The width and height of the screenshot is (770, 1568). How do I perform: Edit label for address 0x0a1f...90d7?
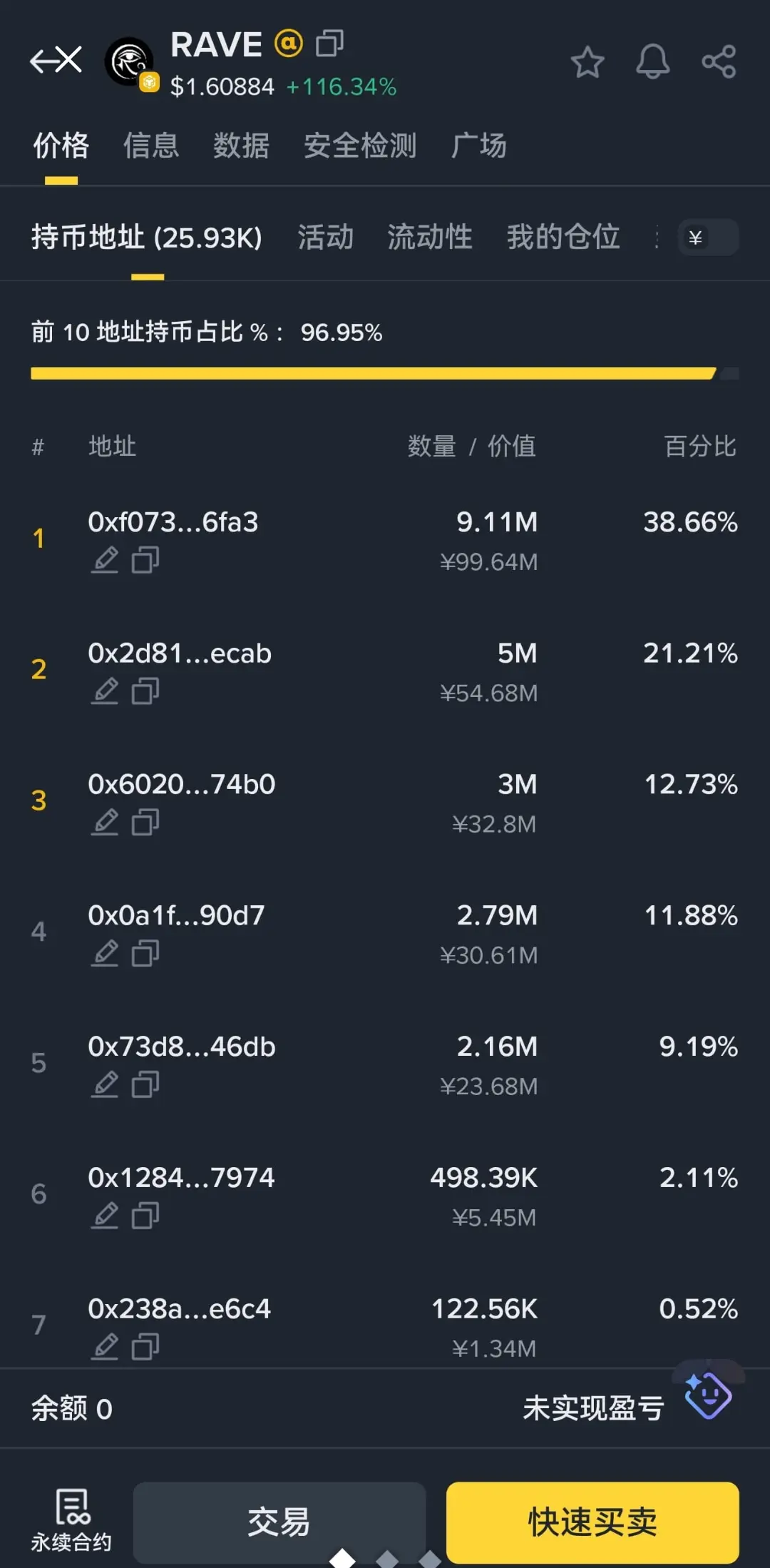(x=105, y=953)
